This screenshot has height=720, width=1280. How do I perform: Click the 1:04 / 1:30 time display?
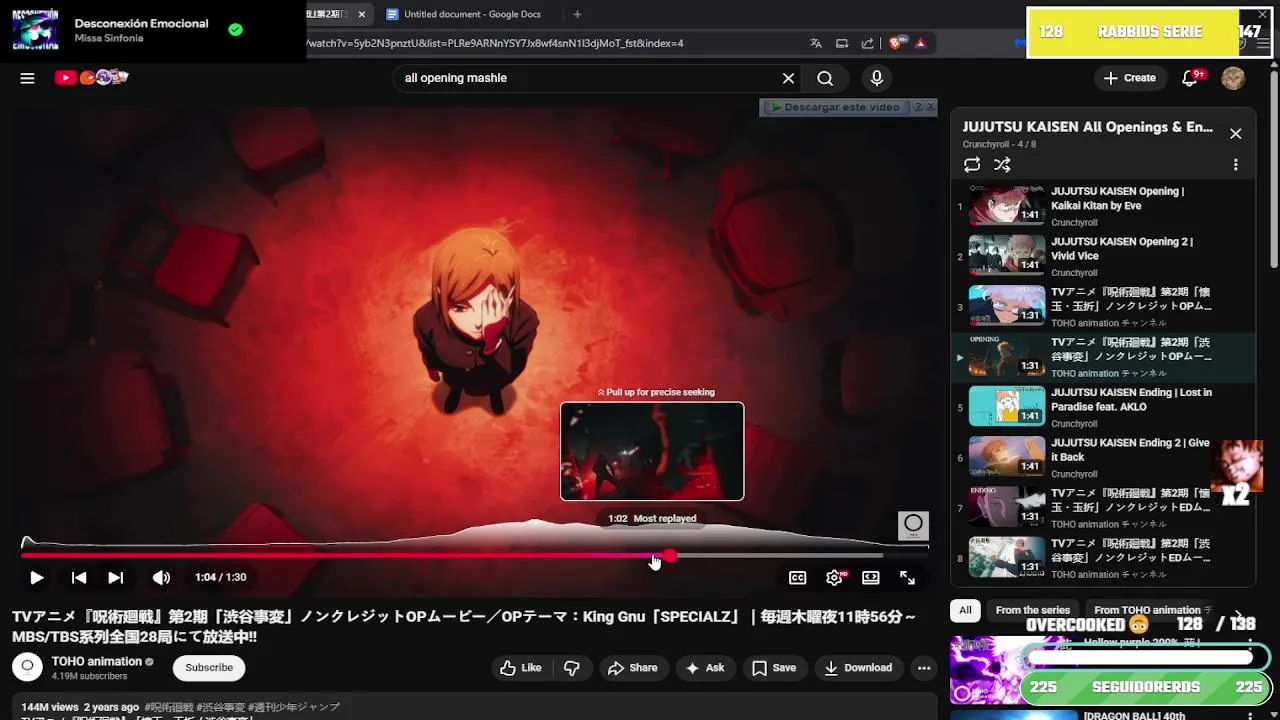click(220, 577)
